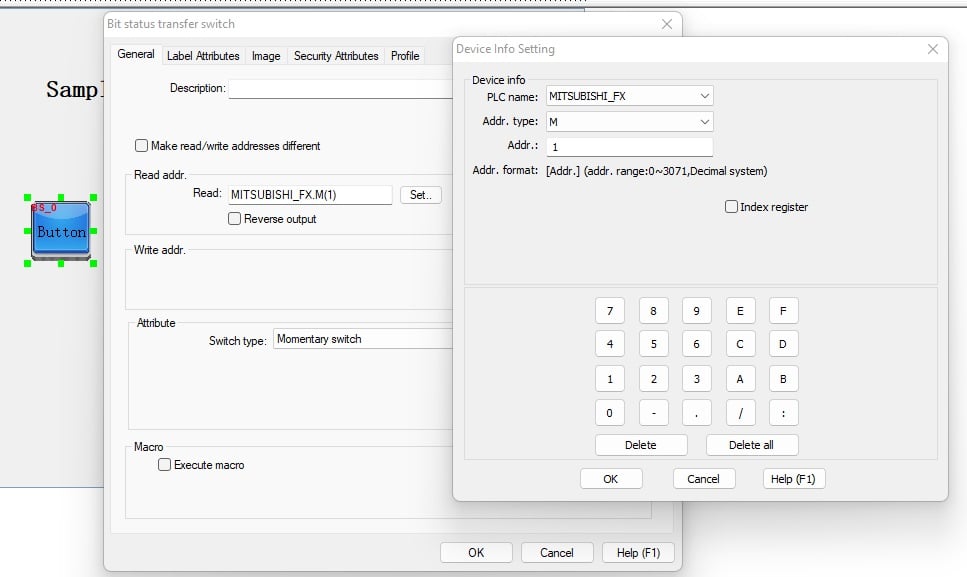This screenshot has height=577, width=967.
Task: Enable the Index register checkbox
Action: (731, 206)
